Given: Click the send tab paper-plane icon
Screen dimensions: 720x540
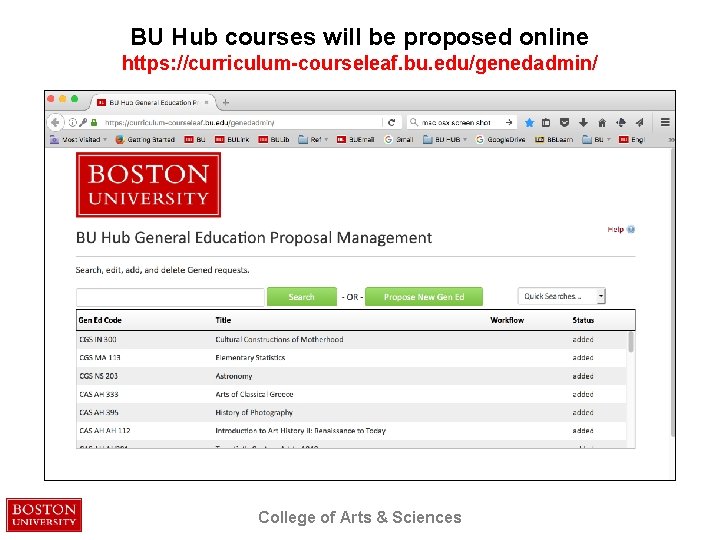Looking at the screenshot, I should pyautogui.click(x=640, y=122).
